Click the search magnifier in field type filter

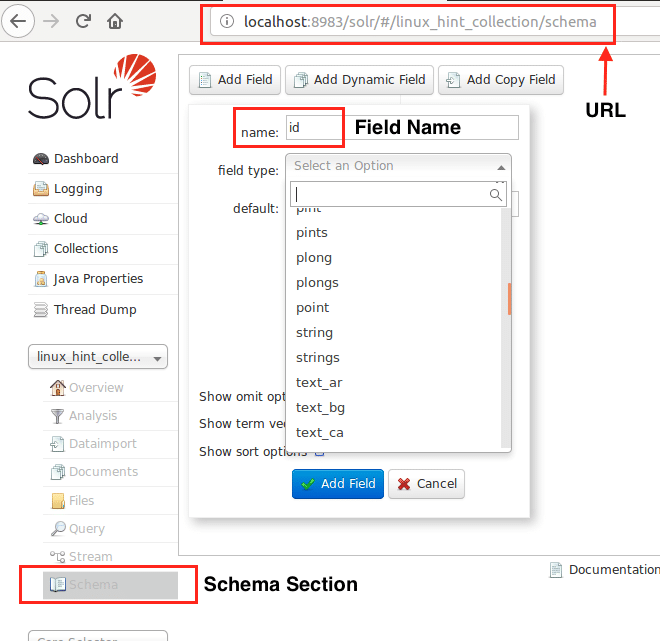[x=496, y=194]
